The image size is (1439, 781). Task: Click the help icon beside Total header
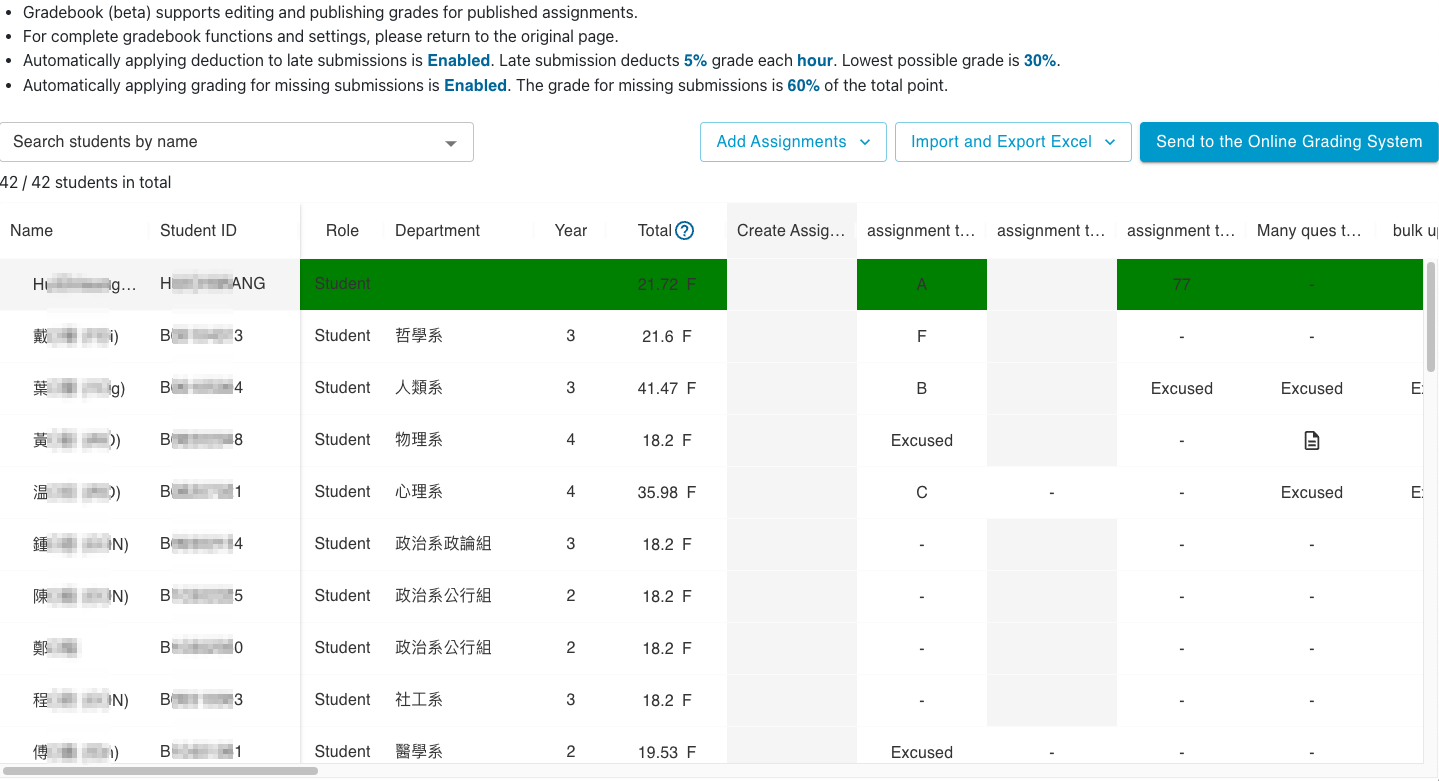tap(685, 231)
